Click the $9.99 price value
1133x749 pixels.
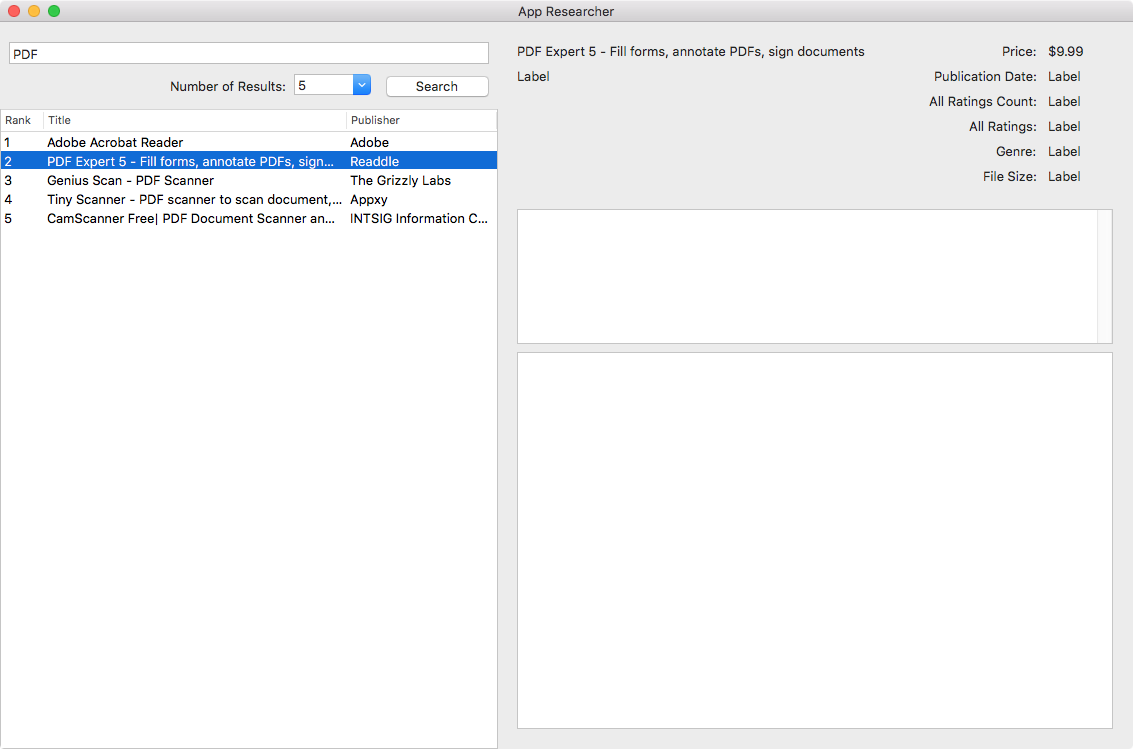[1065, 52]
